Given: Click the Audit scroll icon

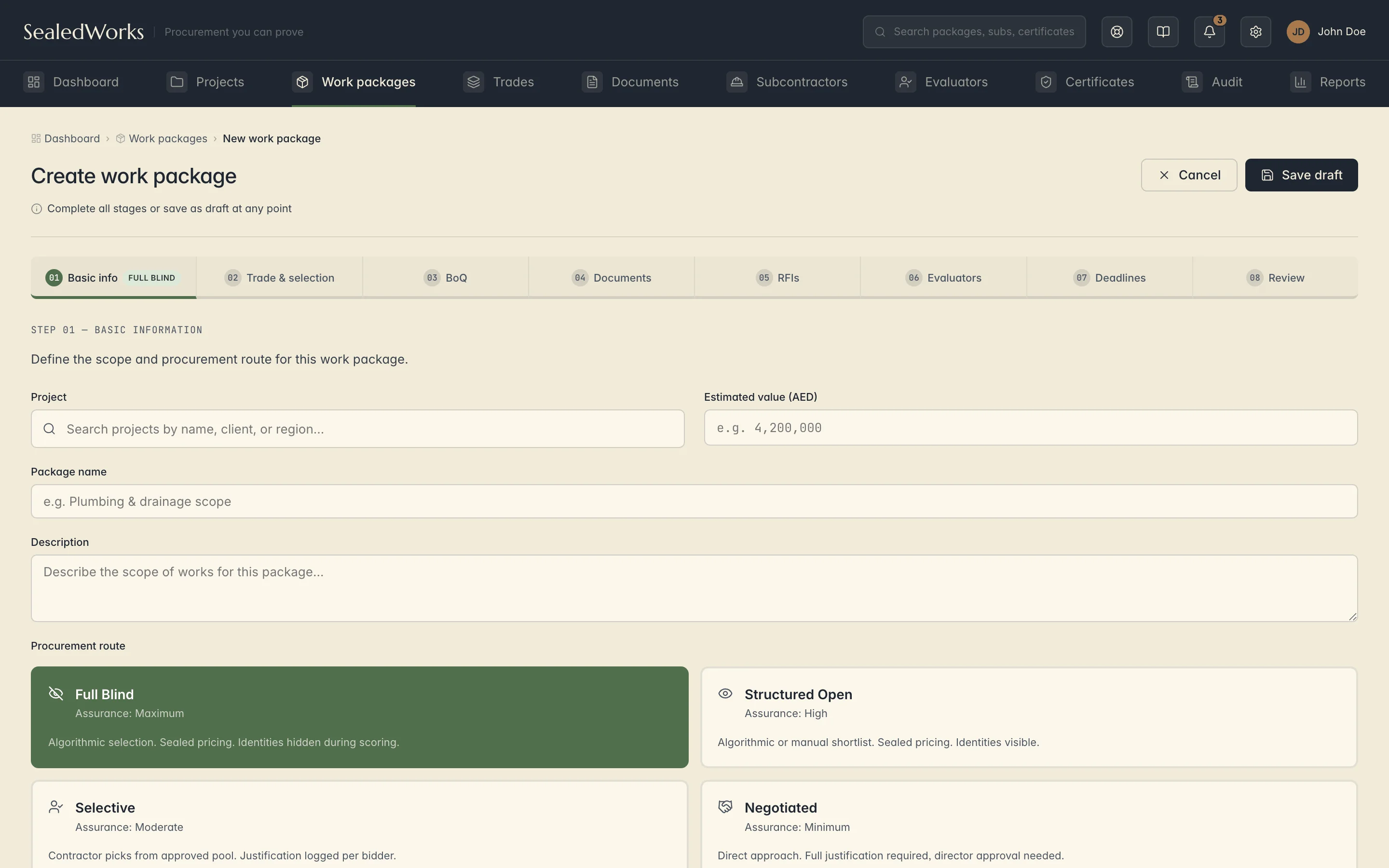Looking at the screenshot, I should (1192, 82).
